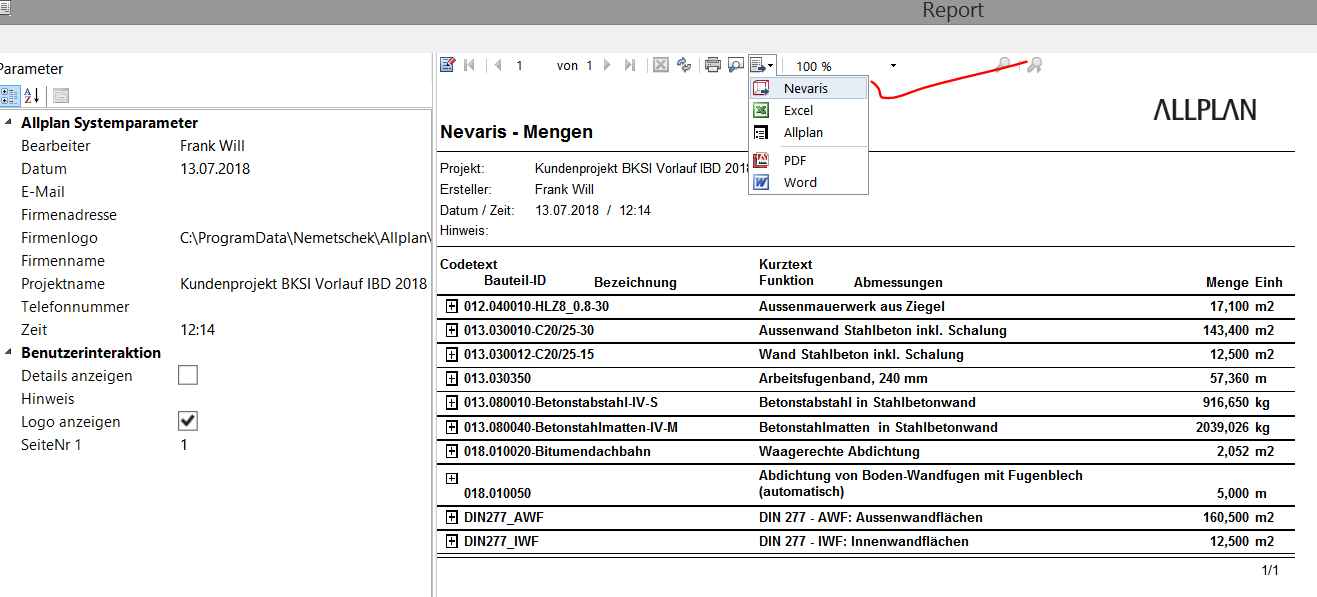Export the report as PDF
The height and width of the screenshot is (597, 1317).
(794, 160)
